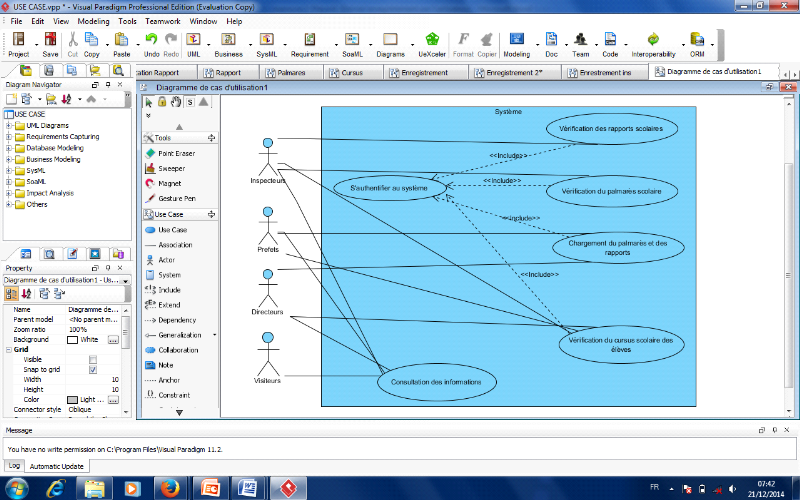Expand the Generalization tool dropdown arrow

tap(214, 335)
